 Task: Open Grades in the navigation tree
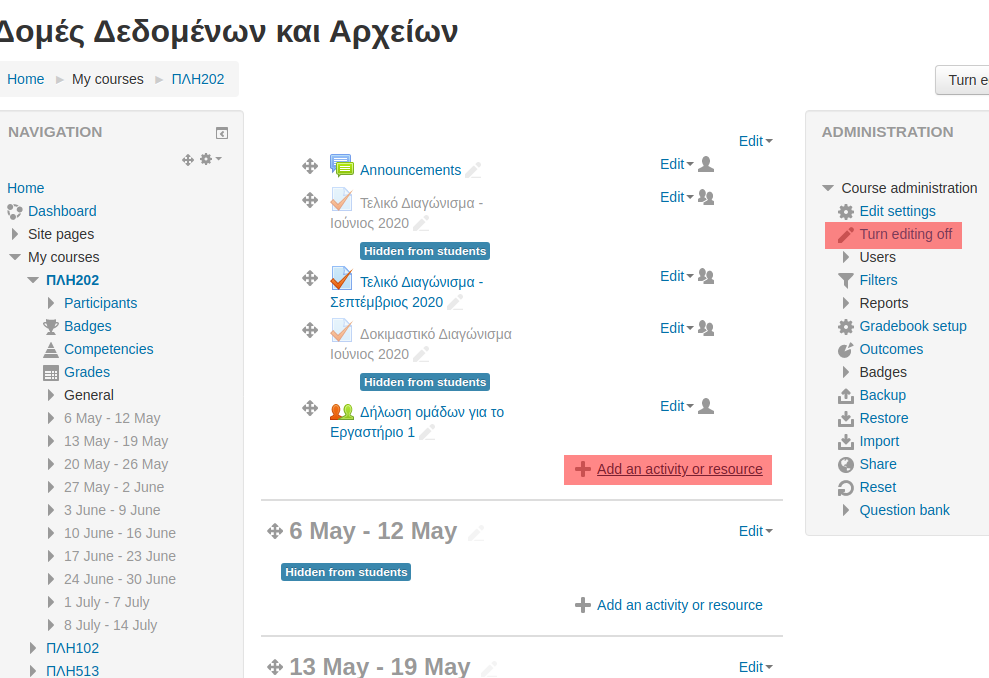pos(87,372)
